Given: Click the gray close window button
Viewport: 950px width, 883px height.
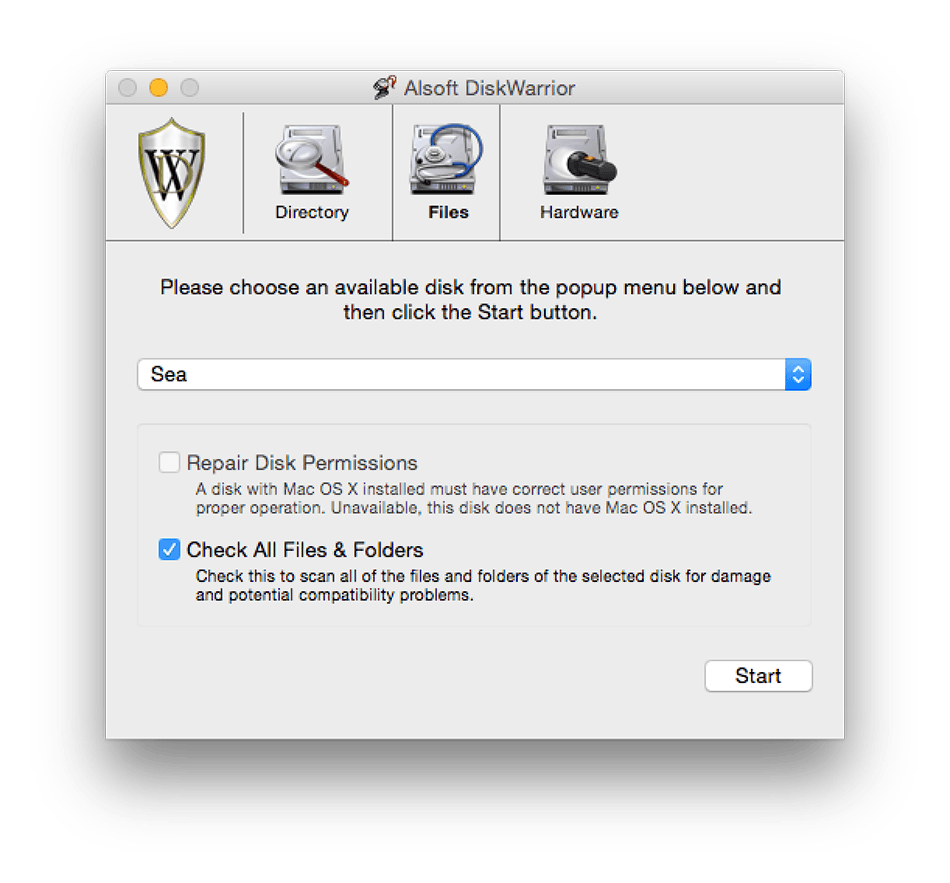Looking at the screenshot, I should coord(127,88).
